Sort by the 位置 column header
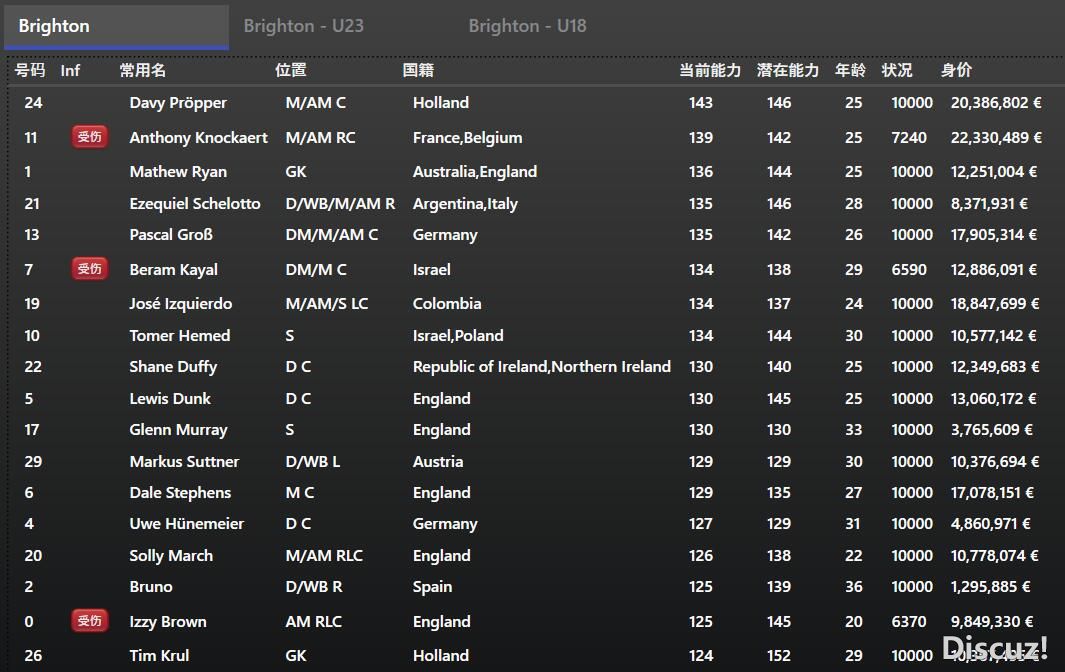This screenshot has height=672, width=1065. pyautogui.click(x=291, y=70)
